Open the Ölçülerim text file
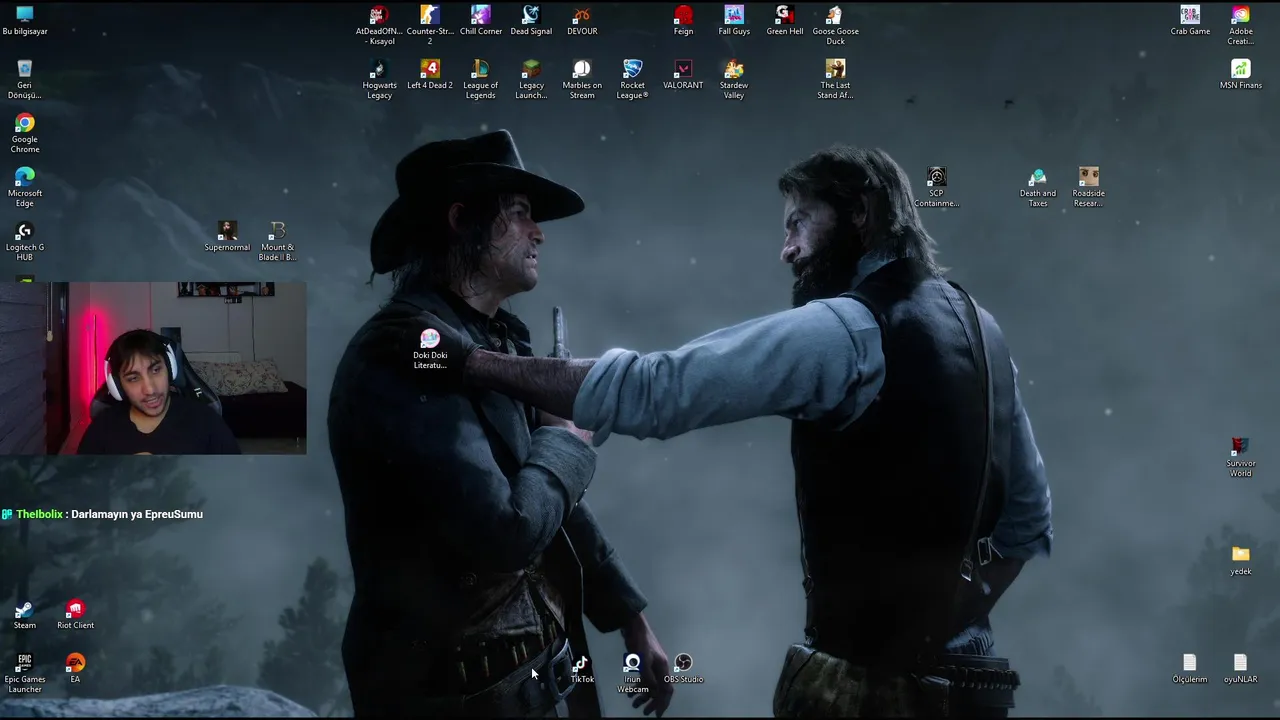The image size is (1280, 720). point(1190,668)
